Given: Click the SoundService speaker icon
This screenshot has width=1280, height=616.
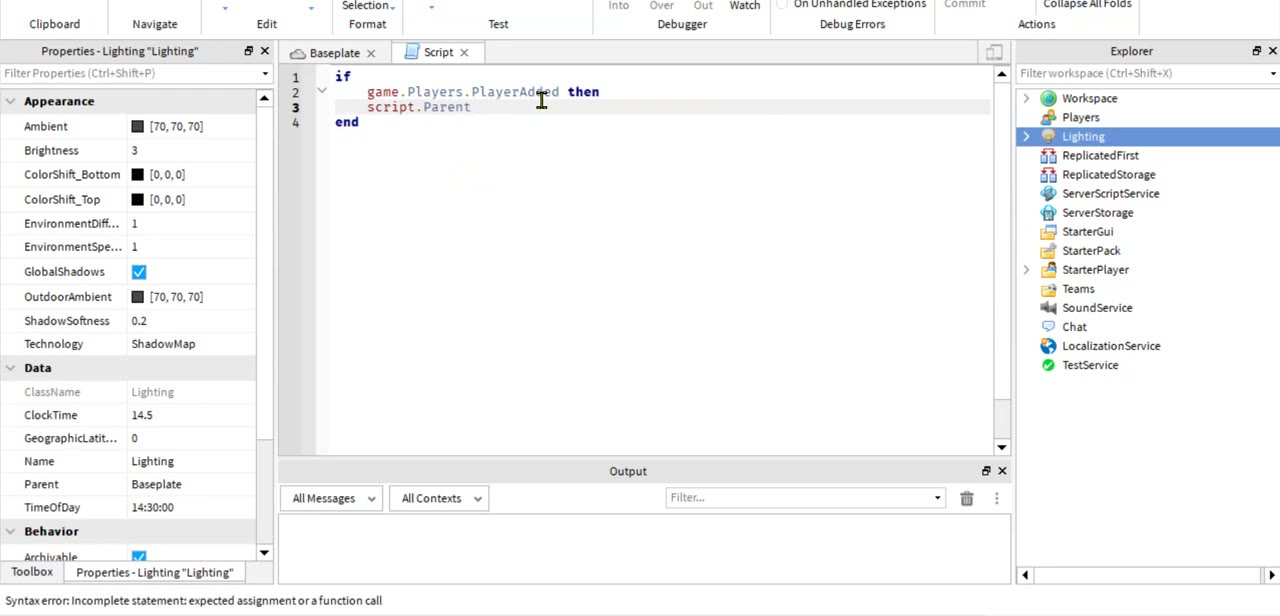Looking at the screenshot, I should tap(1048, 307).
